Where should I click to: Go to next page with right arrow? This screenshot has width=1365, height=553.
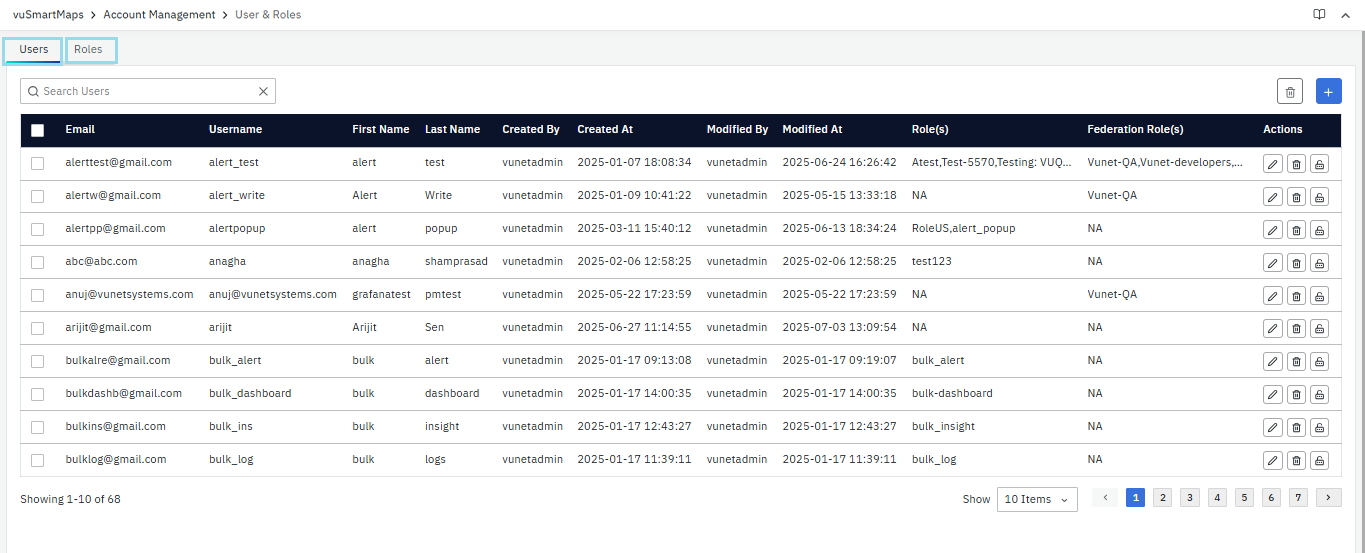(1328, 498)
